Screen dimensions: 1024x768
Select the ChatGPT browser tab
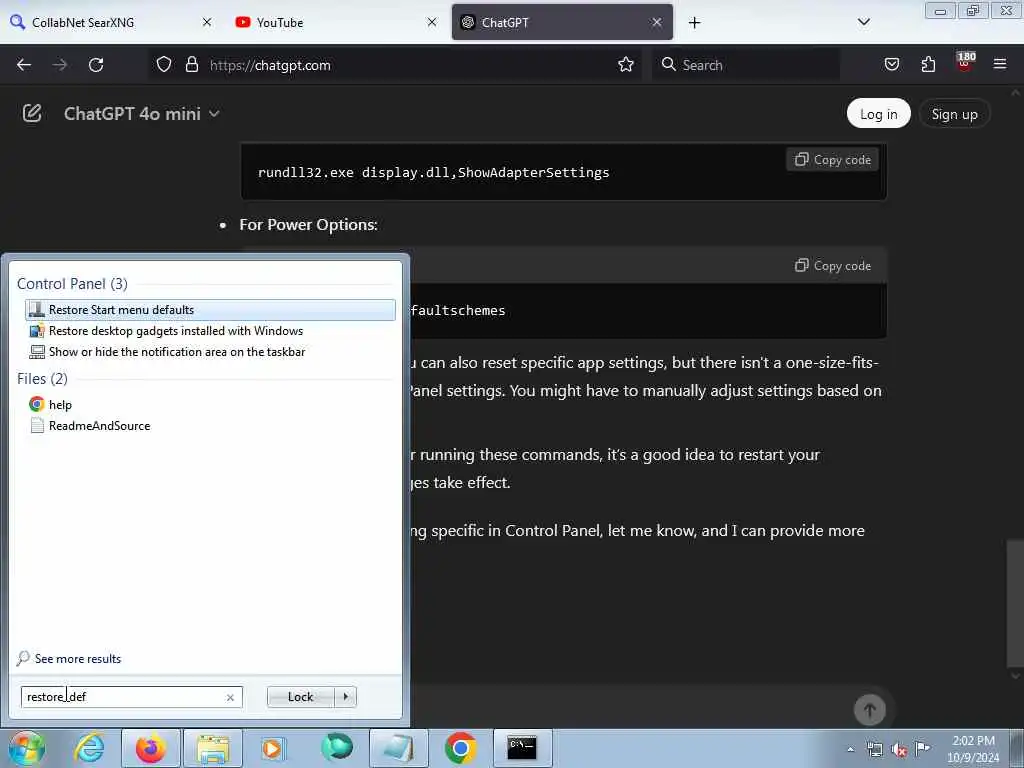pyautogui.click(x=562, y=22)
